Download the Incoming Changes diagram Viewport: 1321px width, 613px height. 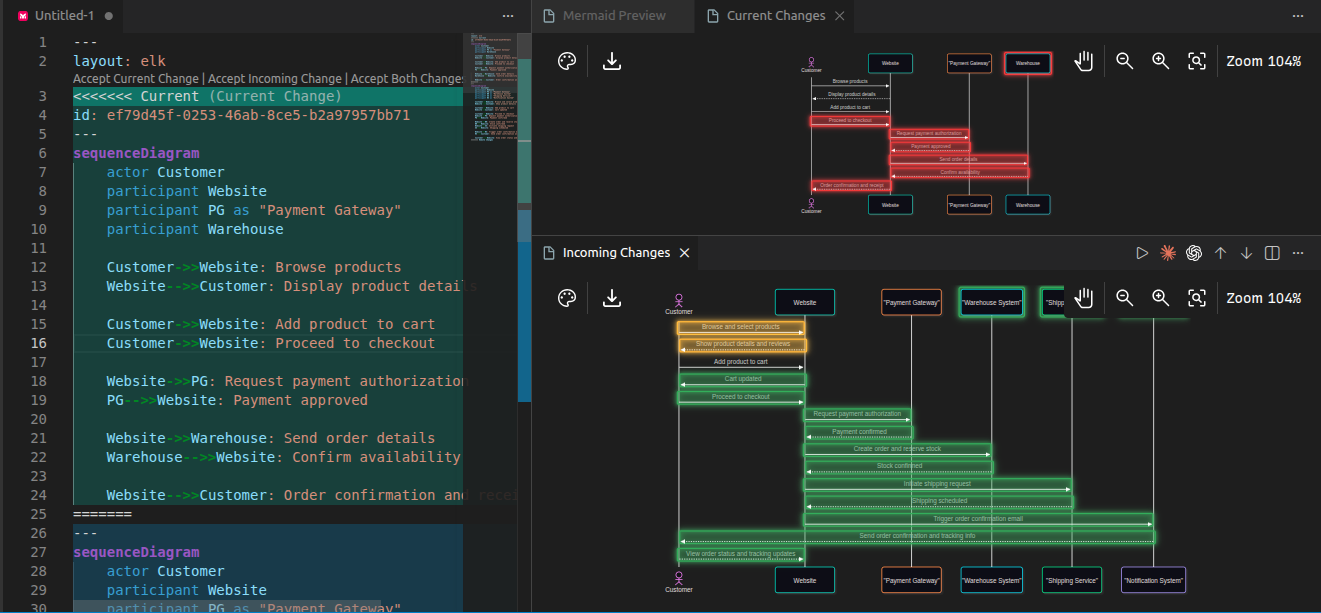(x=611, y=298)
